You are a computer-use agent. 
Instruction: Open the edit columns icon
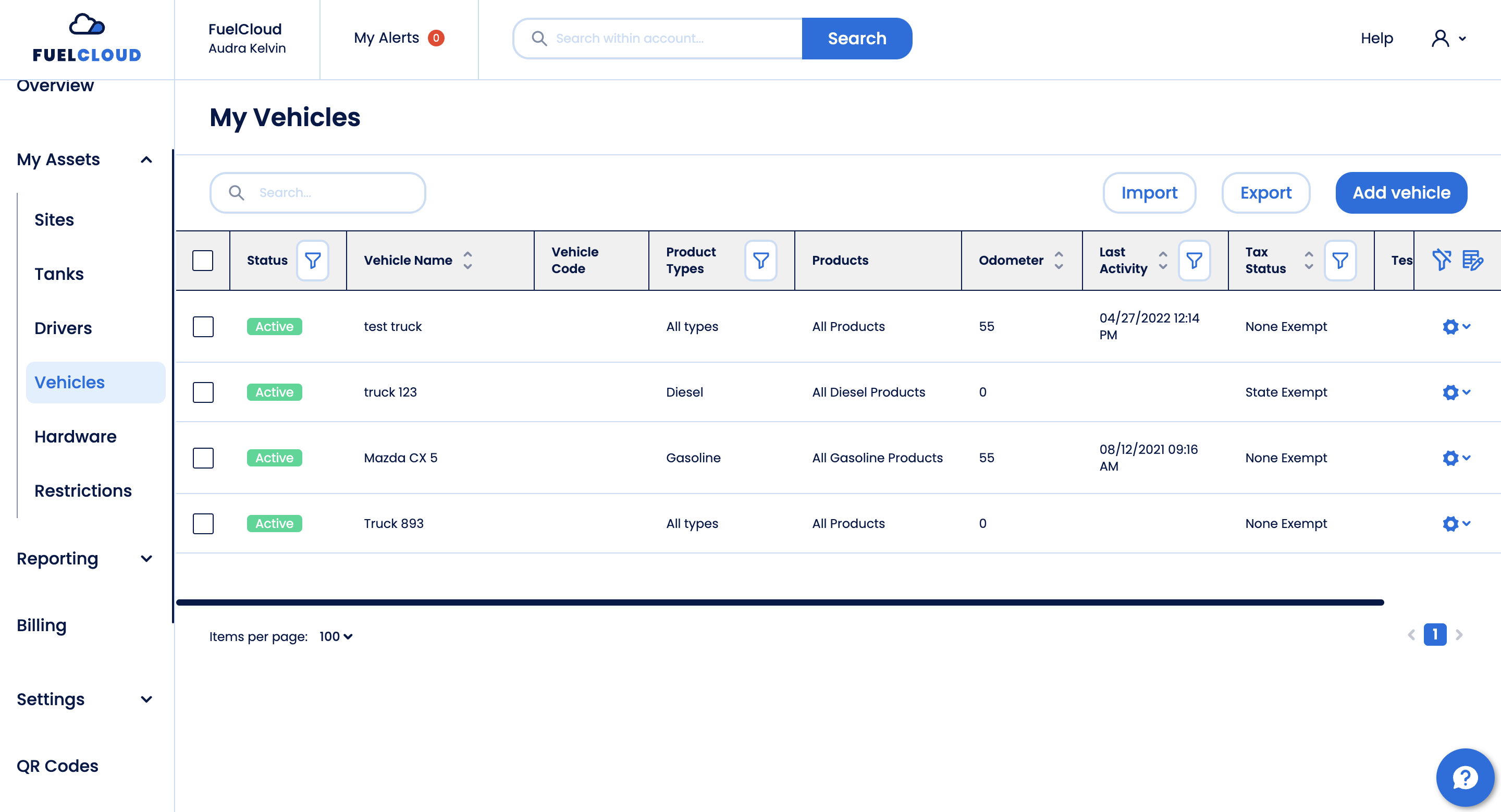pos(1472,260)
